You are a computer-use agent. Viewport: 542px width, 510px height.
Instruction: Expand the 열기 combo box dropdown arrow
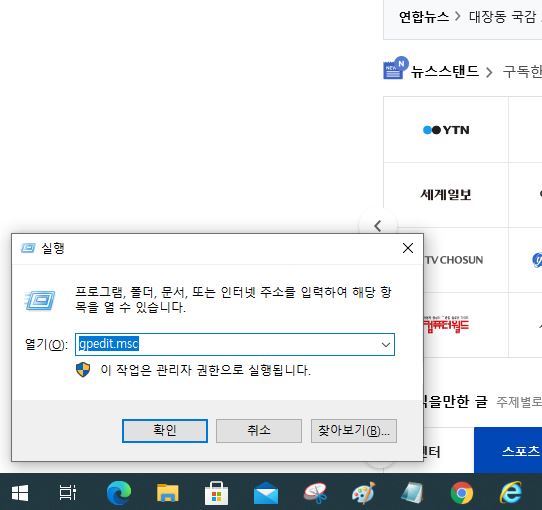click(x=386, y=344)
